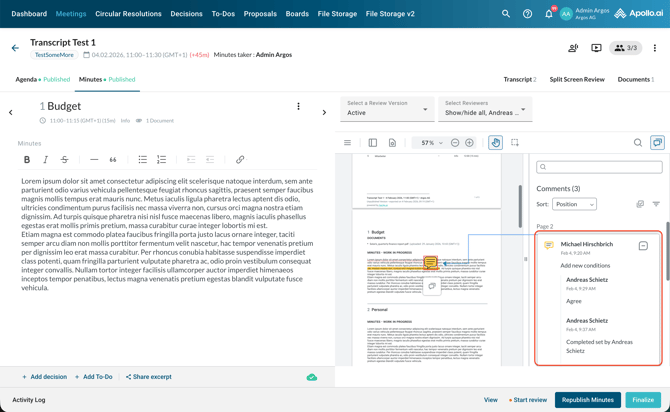The width and height of the screenshot is (670, 412).
Task: Collapse Michael Hirschbrich's comment thread
Action: pyautogui.click(x=643, y=245)
